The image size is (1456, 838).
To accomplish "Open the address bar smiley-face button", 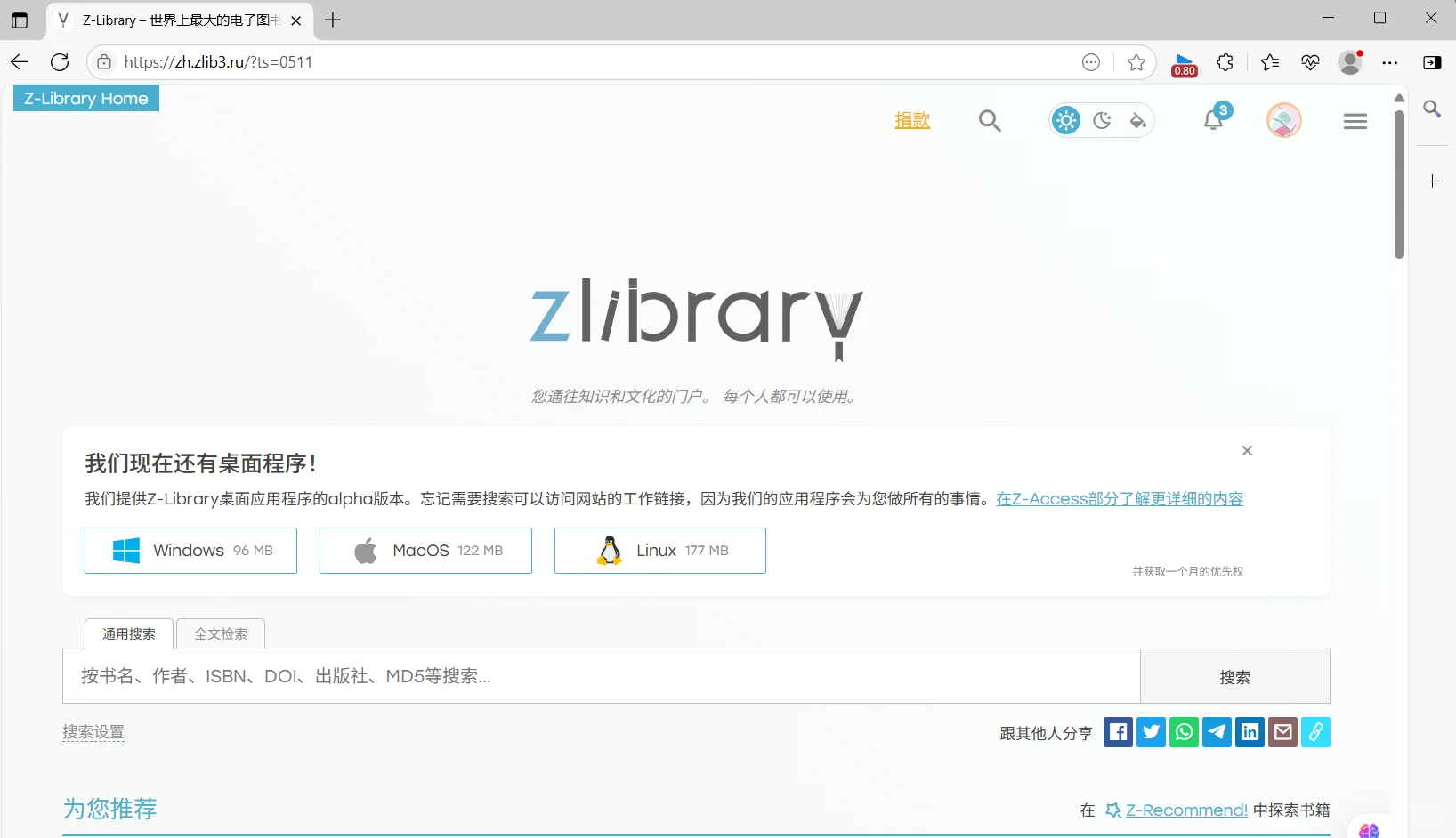I will pos(1091,62).
